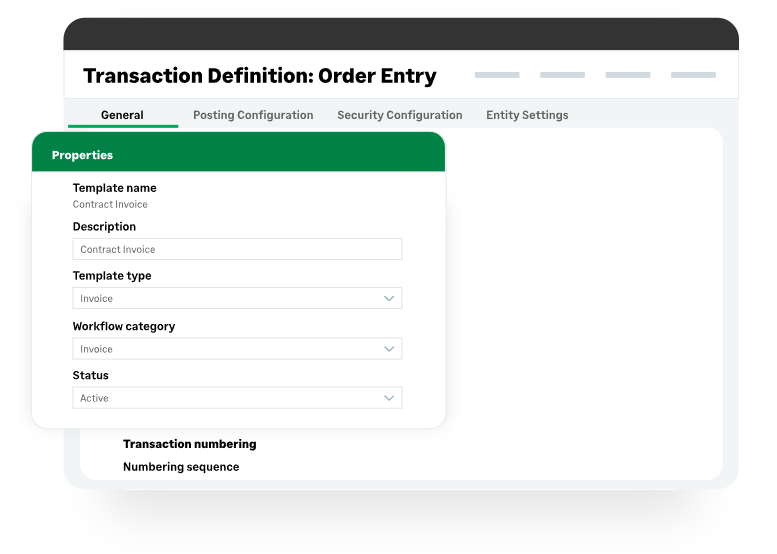The width and height of the screenshot is (777, 554).
Task: Click the rightmost gray header placeholder bar
Action: 693,75
